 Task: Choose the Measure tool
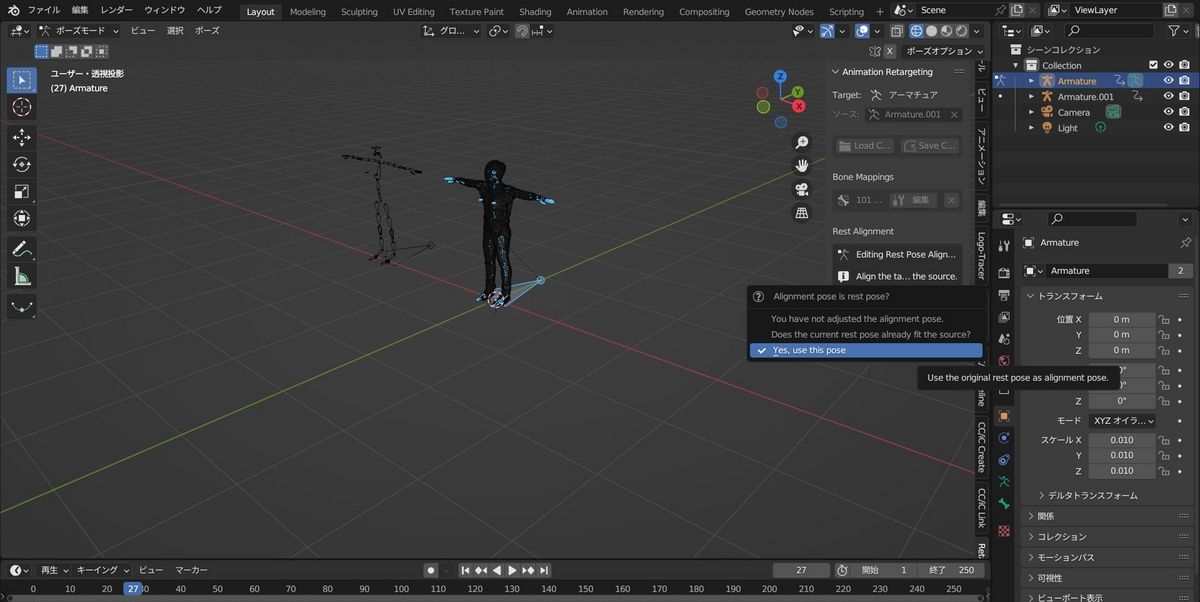click(x=22, y=277)
